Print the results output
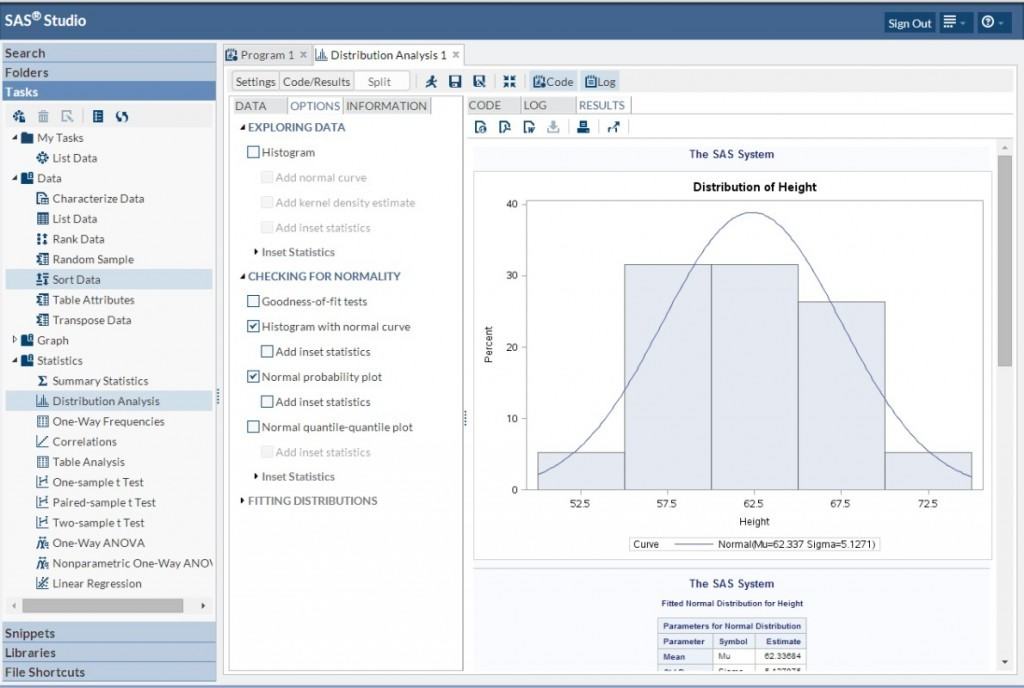1024x688 pixels. [x=583, y=126]
